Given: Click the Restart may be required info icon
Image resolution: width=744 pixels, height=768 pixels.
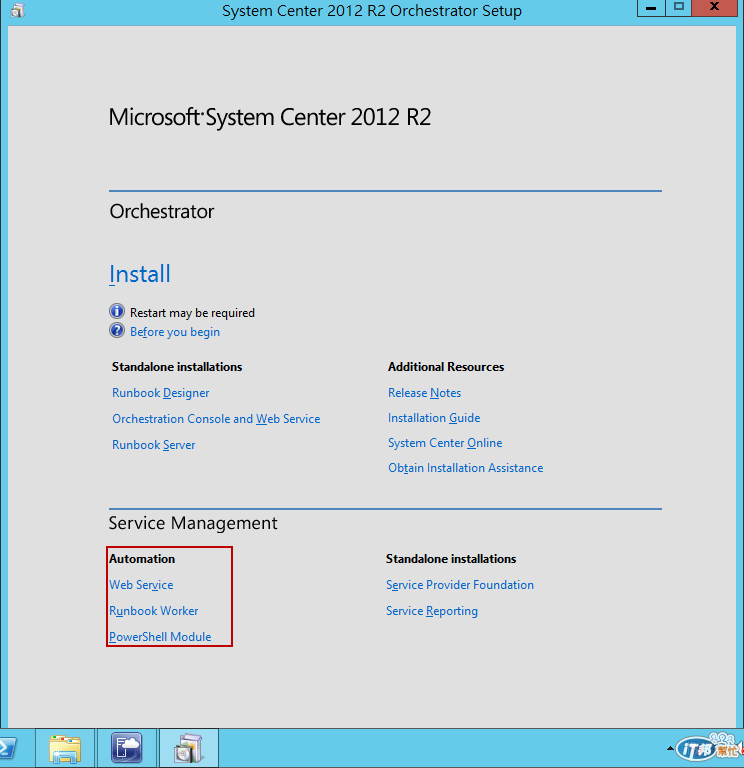Looking at the screenshot, I should coord(117,311).
